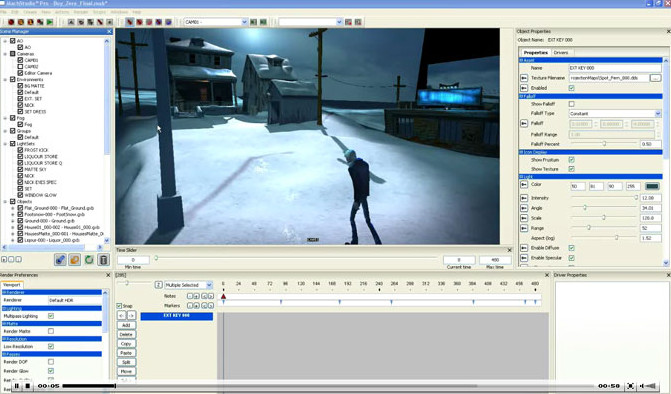
Task: Click the driver icon beside Range
Action: 524,228
